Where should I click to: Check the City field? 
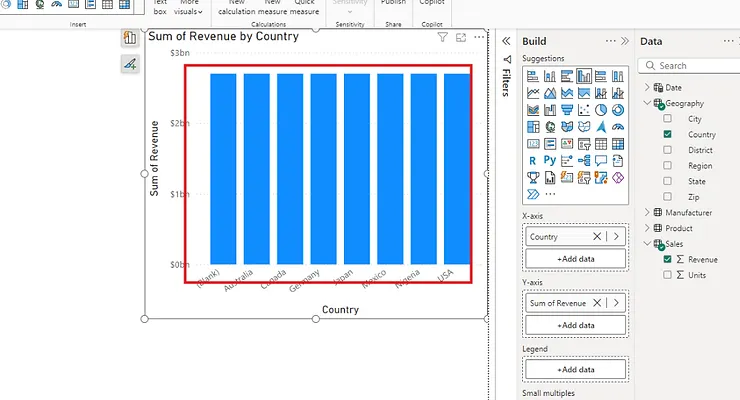[x=667, y=118]
